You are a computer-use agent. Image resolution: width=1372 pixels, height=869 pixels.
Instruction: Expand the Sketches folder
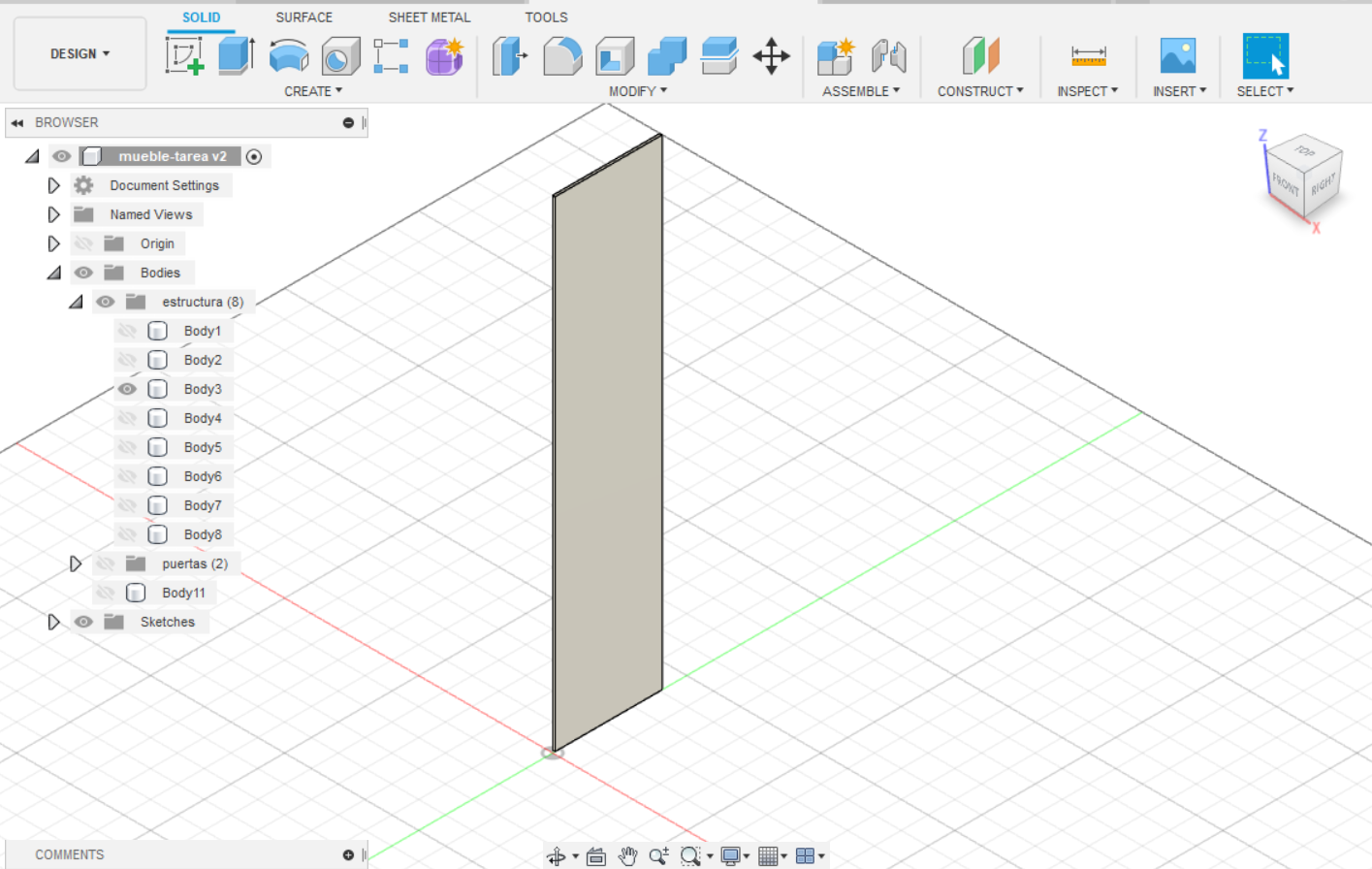[54, 622]
